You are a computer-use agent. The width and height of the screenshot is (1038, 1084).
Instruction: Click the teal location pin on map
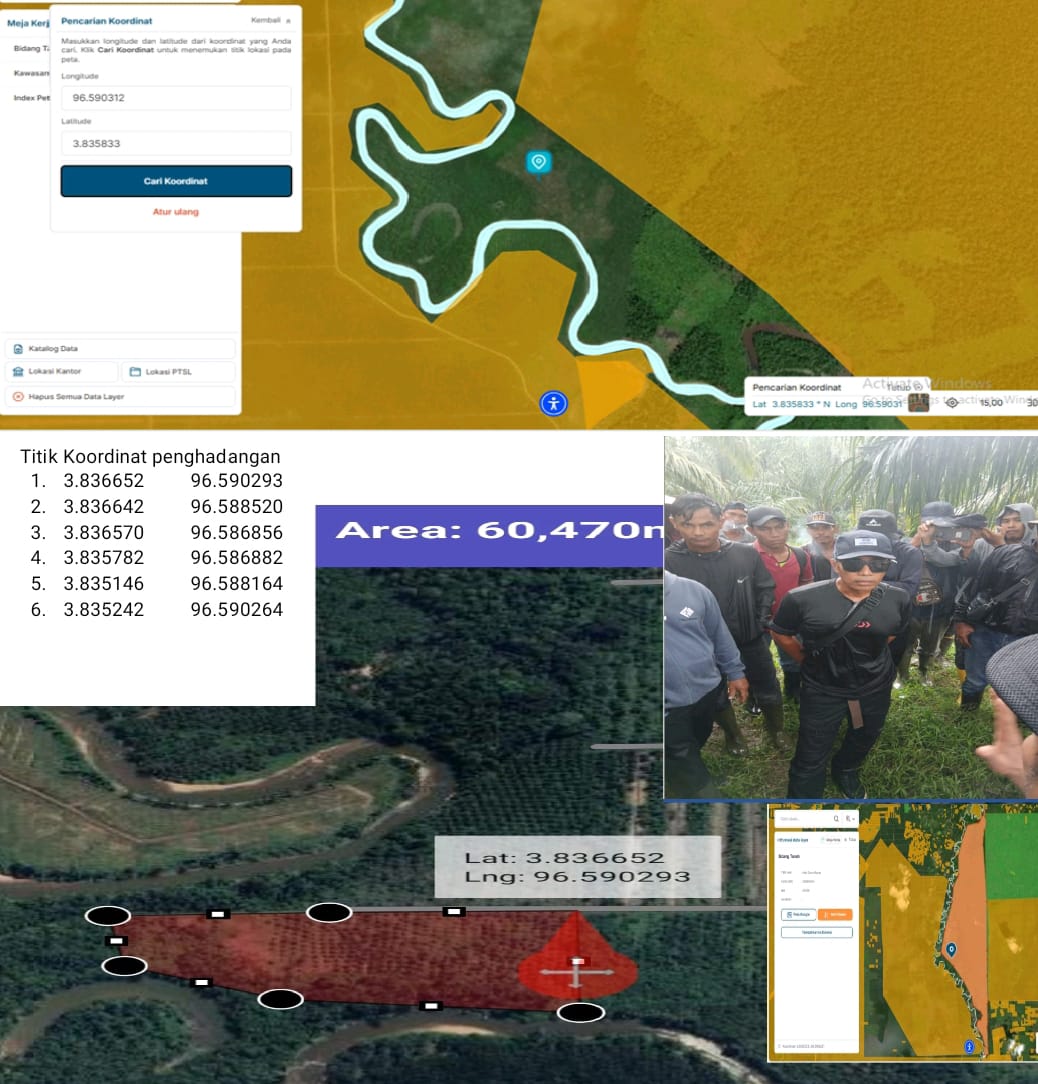tap(539, 162)
